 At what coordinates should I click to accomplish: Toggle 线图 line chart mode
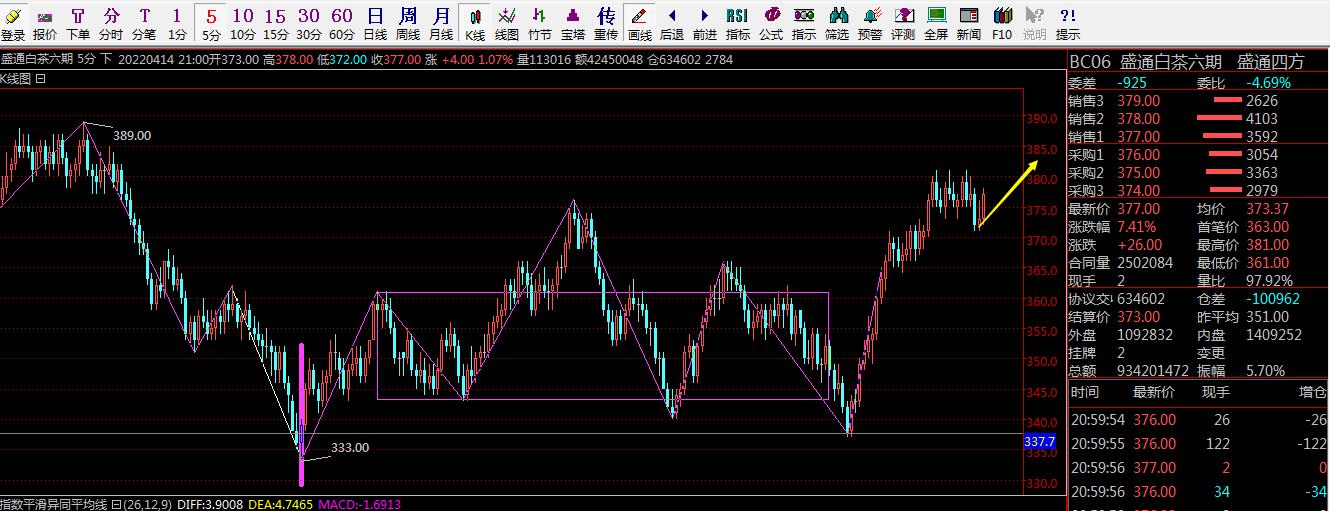coord(507,23)
